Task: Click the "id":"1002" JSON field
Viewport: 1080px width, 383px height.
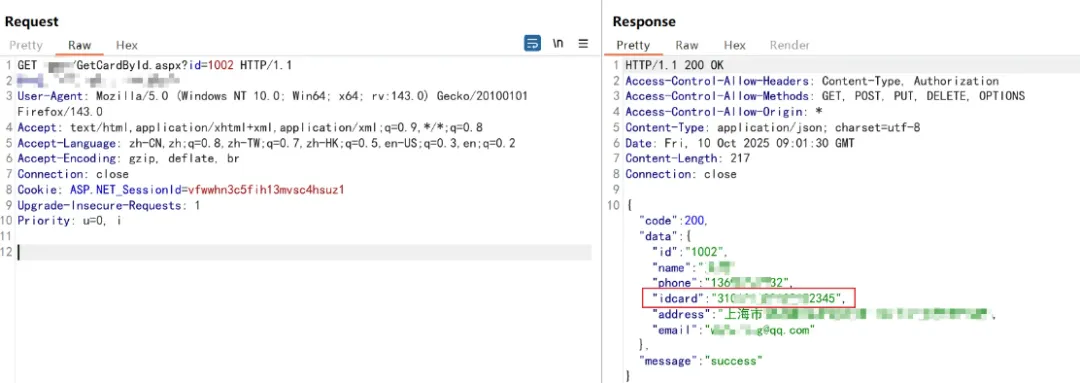Action: pos(690,252)
